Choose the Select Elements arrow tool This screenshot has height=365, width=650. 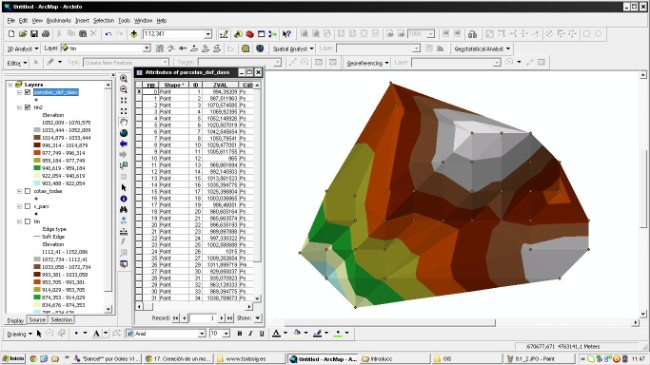coord(124,187)
